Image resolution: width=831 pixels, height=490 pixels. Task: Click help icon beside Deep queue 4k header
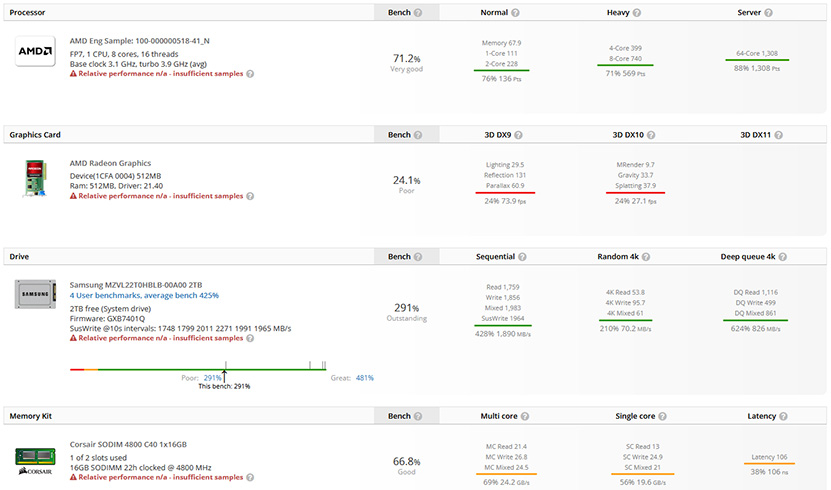click(x=782, y=257)
